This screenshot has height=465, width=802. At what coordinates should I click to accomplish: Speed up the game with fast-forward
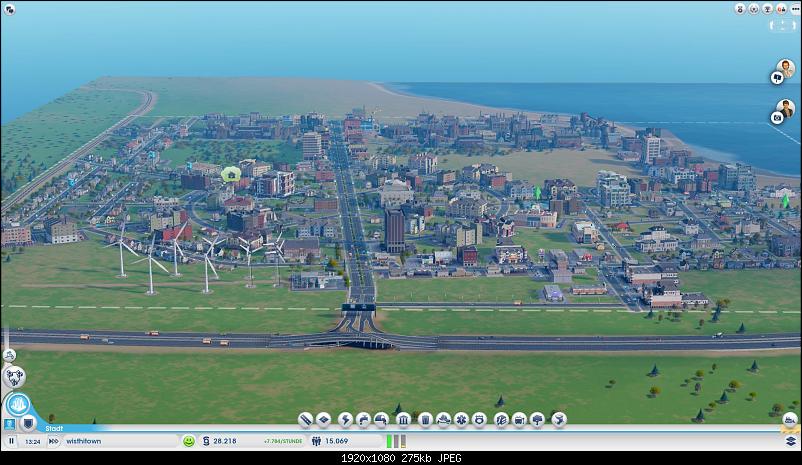point(54,441)
